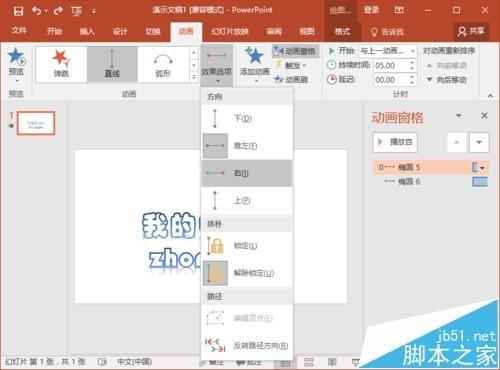Viewport: 500px width, 370px height.
Task: Select 锁定(L) locked origin option
Action: [247, 246]
